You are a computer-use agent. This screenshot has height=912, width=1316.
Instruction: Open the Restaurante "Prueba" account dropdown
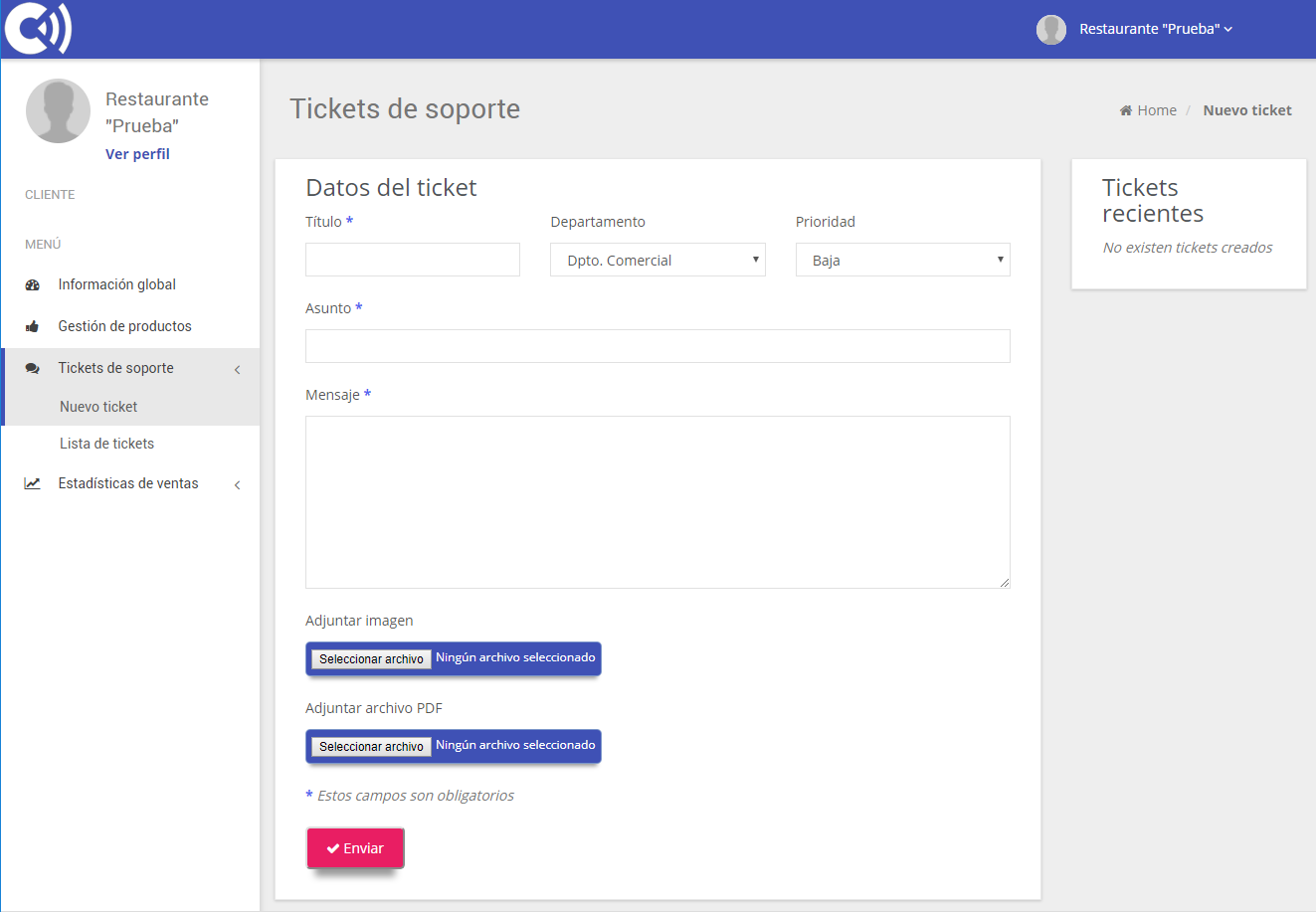[x=1154, y=29]
